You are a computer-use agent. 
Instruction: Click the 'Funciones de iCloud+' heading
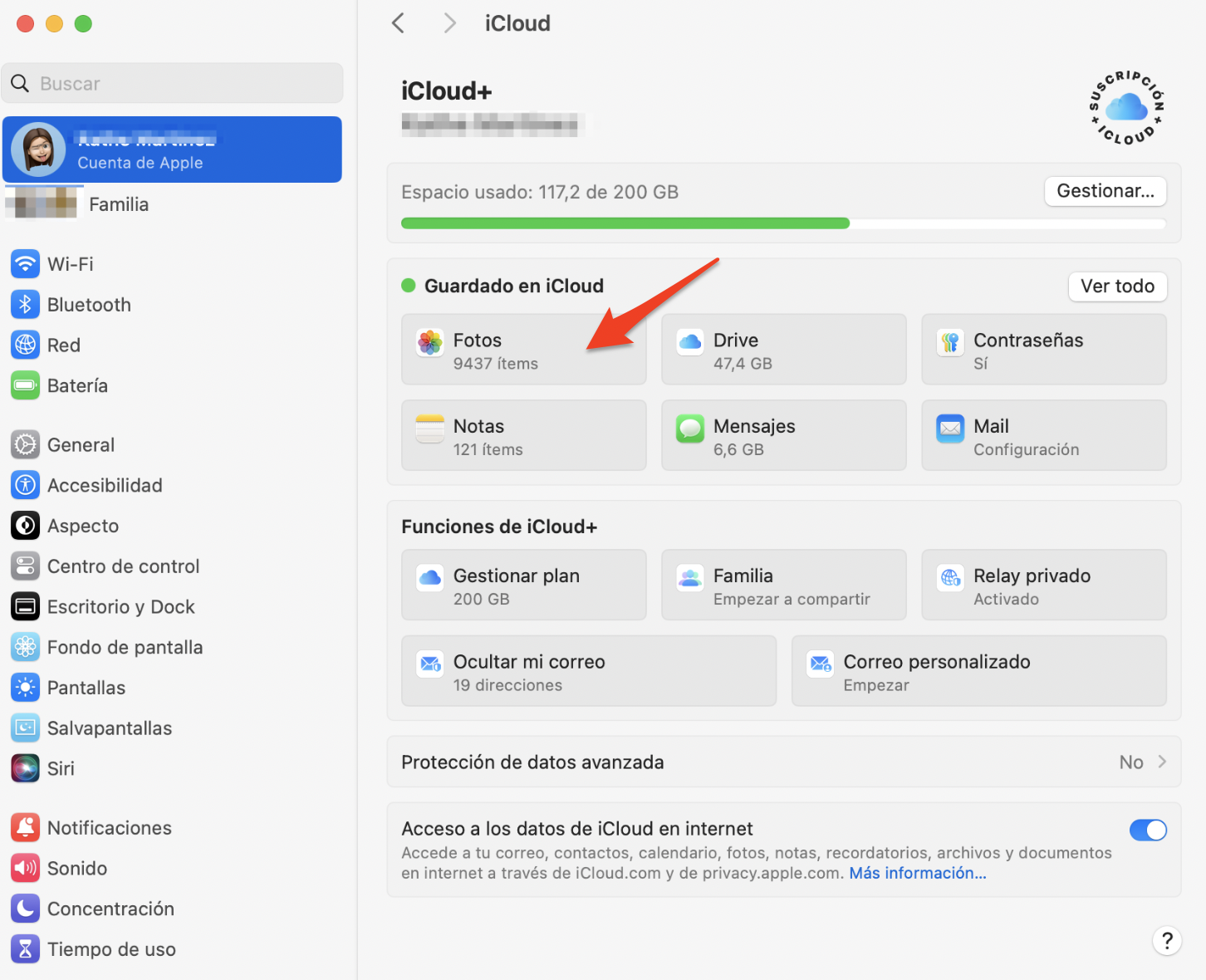pyautogui.click(x=499, y=527)
